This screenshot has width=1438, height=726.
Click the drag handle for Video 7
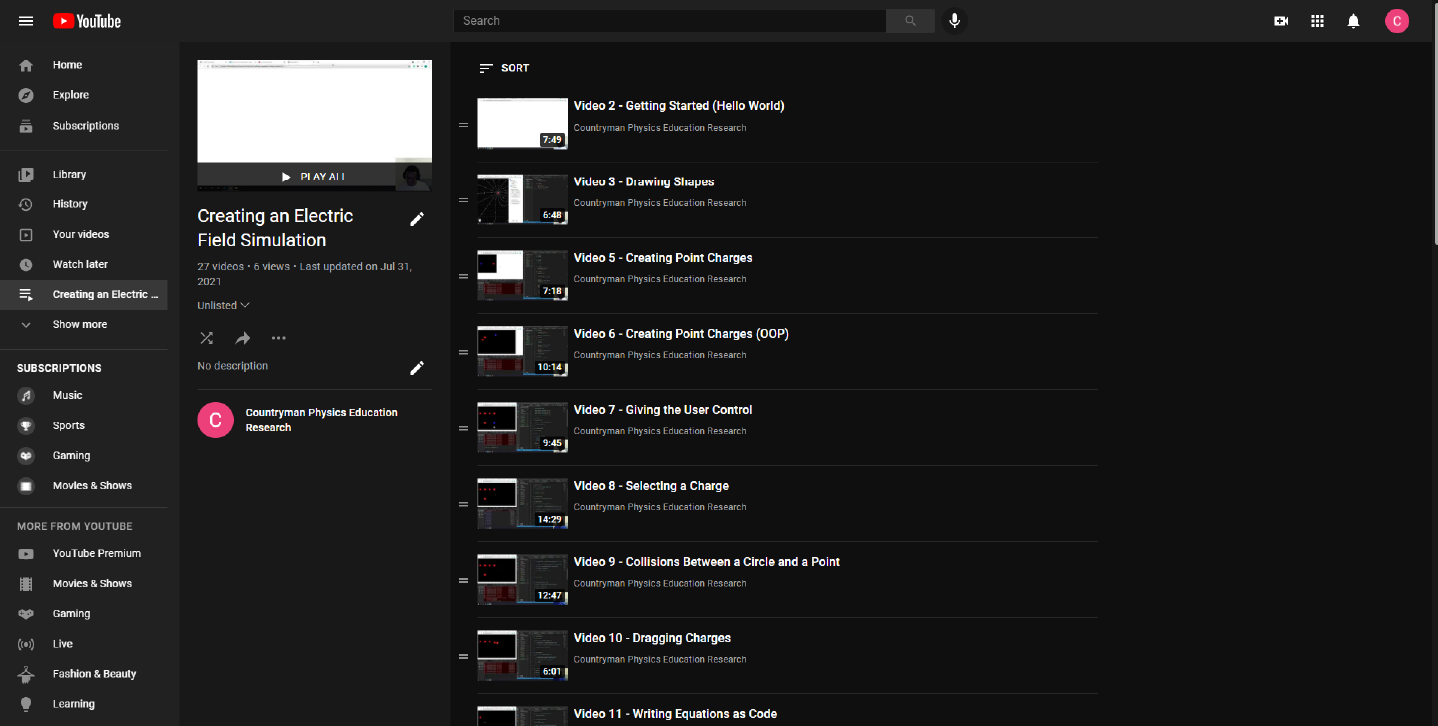[x=463, y=428]
